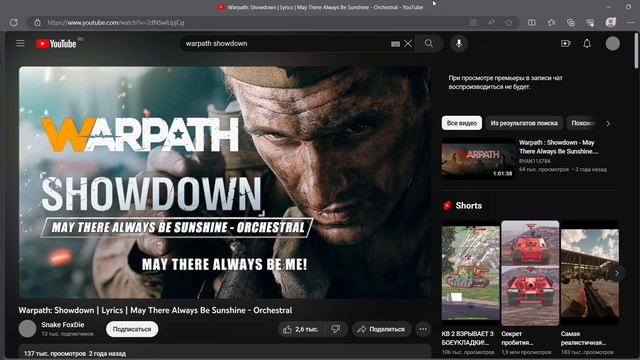Select 'Из результатов поиска' chip
640x360 pixels.
(x=524, y=123)
